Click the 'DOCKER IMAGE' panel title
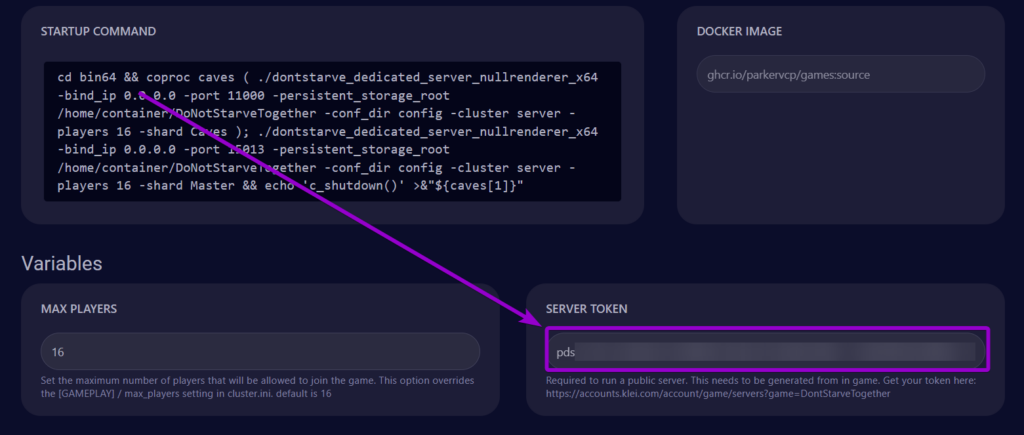This screenshot has height=435, width=1024. [740, 31]
